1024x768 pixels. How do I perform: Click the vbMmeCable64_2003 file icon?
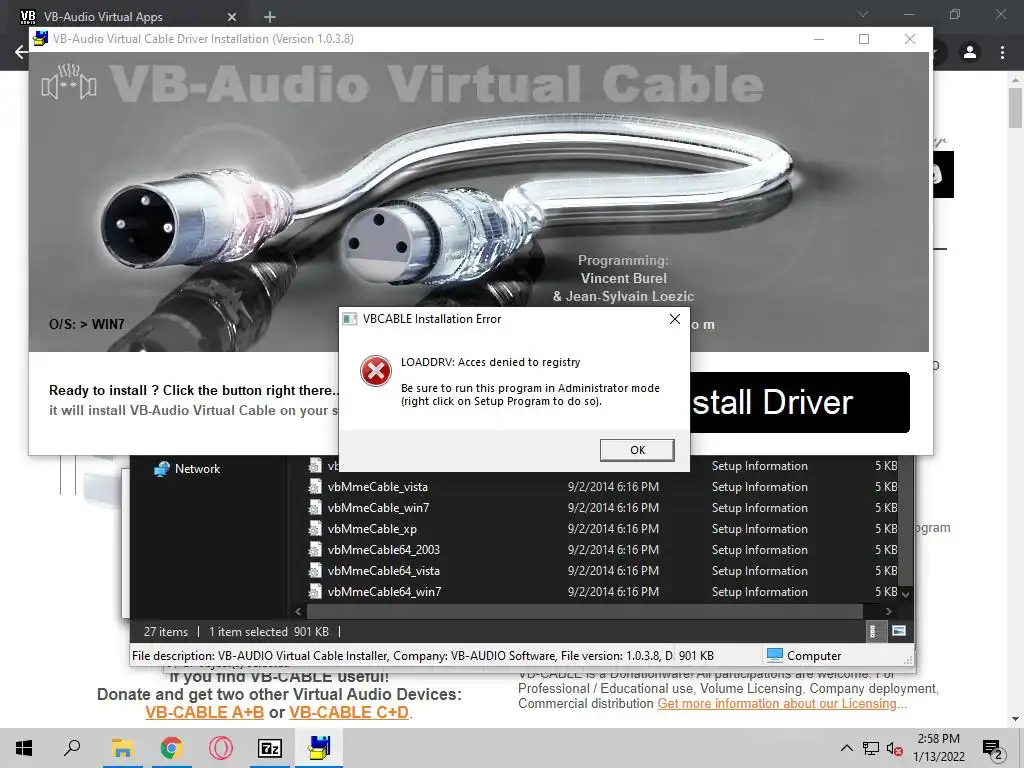click(315, 549)
